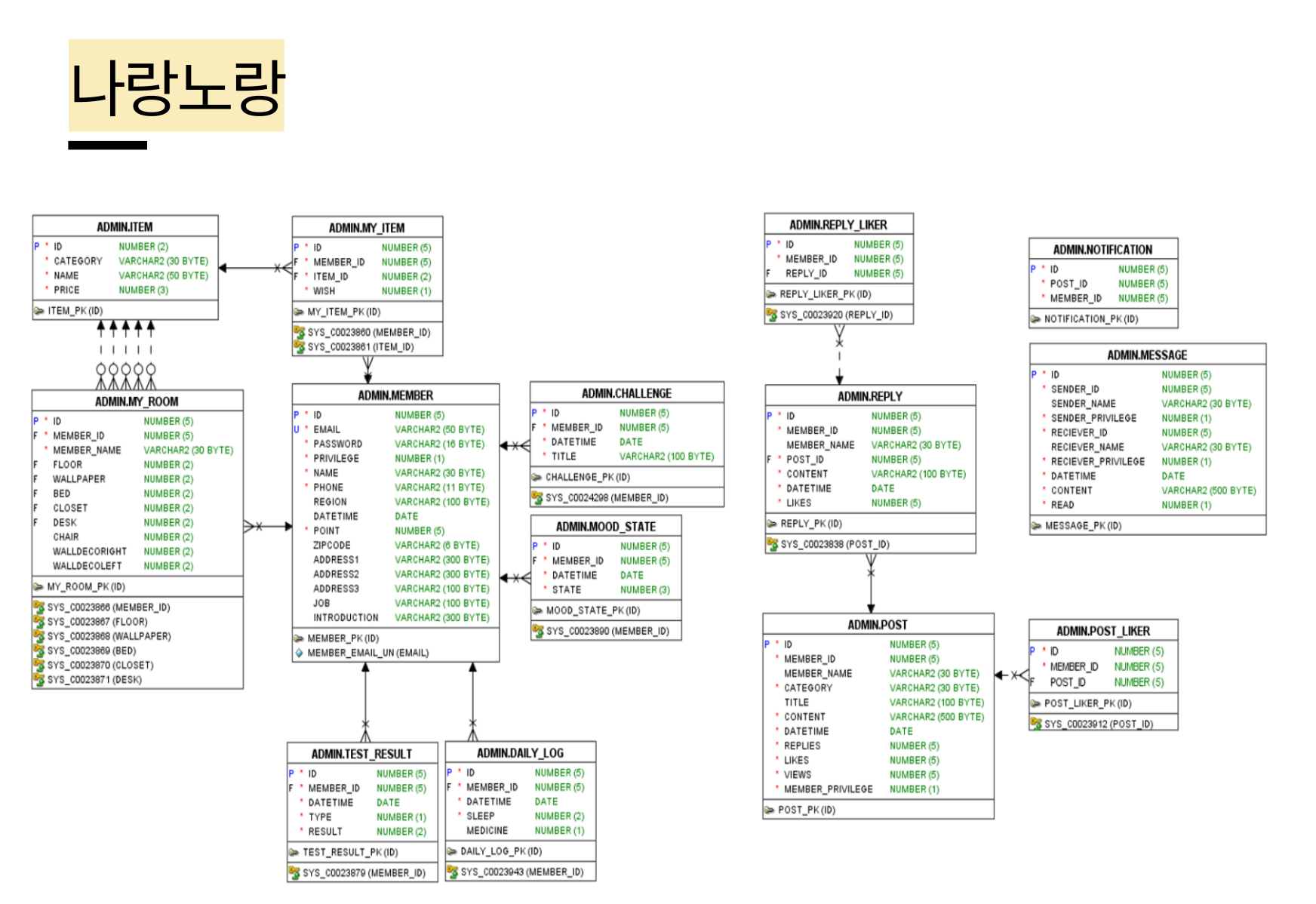Select the ADMIN.POST table header

coord(878,624)
